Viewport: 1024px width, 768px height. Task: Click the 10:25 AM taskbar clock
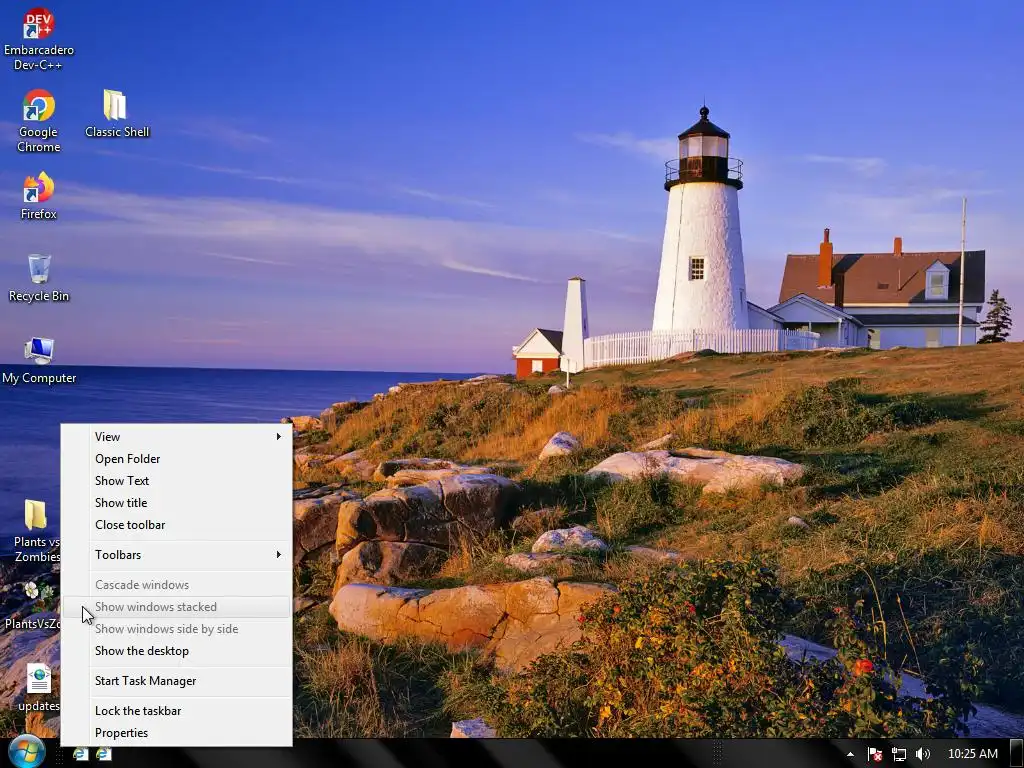[x=972, y=754]
